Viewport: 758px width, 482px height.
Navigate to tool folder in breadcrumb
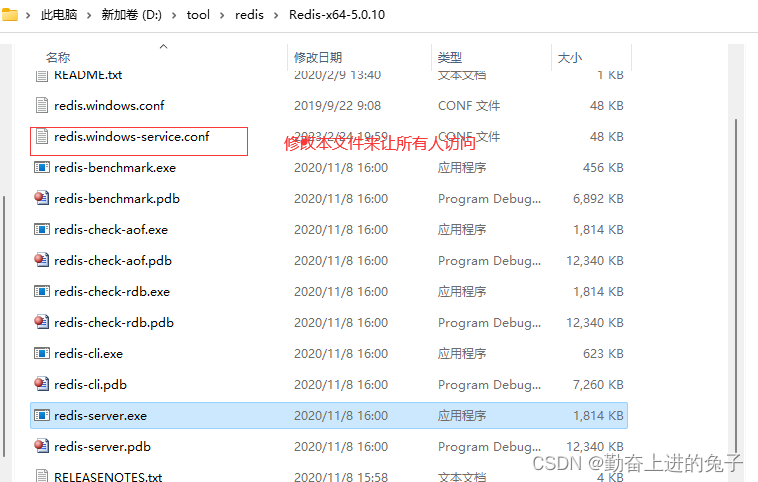[x=198, y=15]
